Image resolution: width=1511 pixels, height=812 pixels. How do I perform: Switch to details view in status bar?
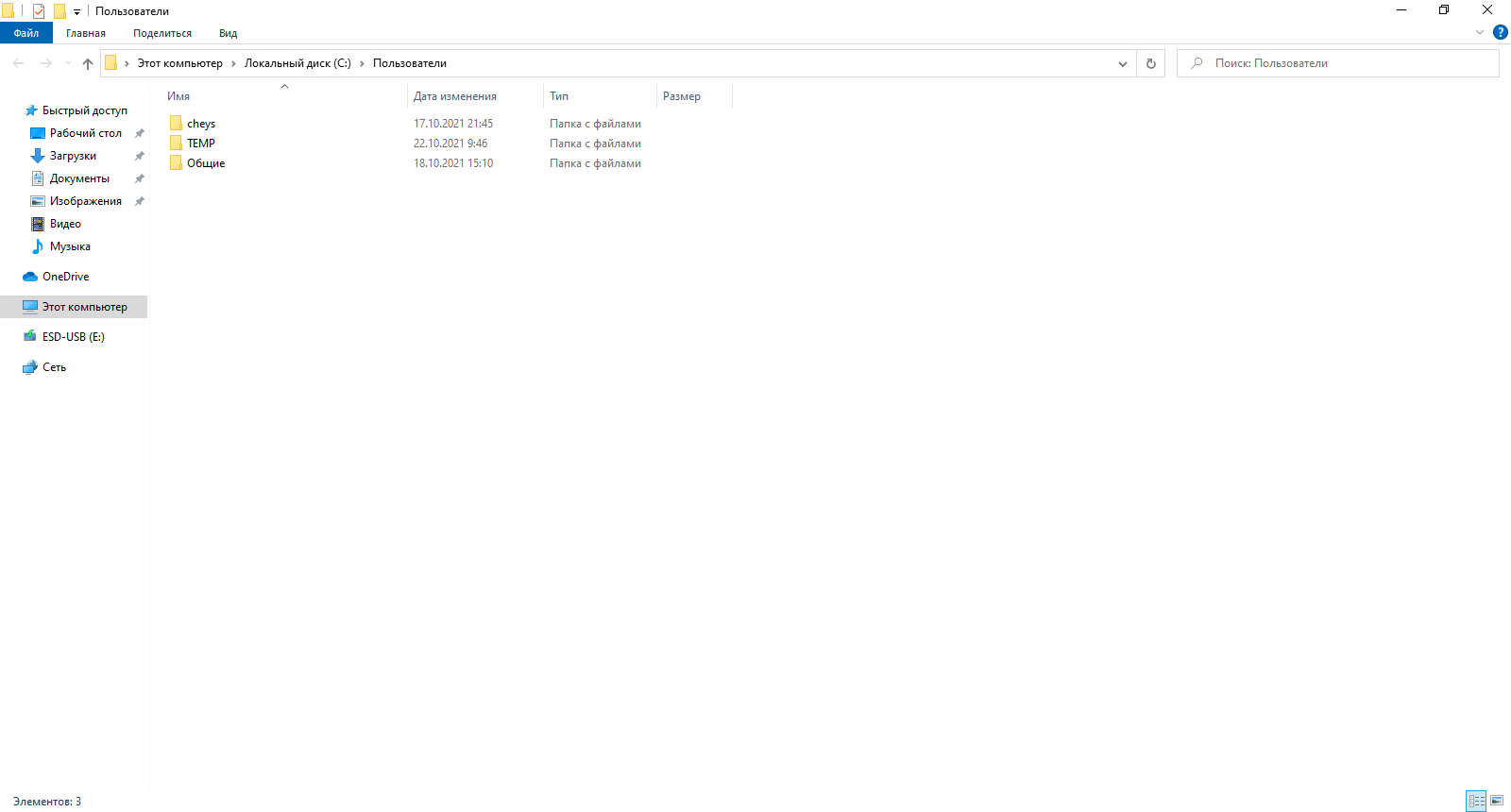click(1477, 801)
